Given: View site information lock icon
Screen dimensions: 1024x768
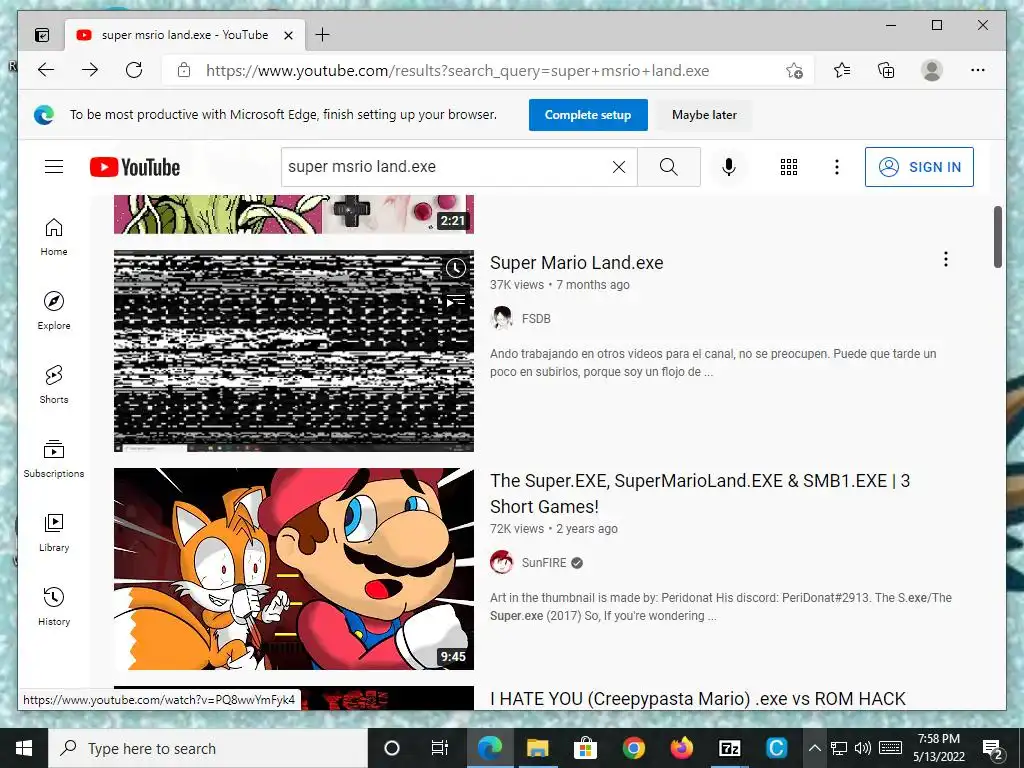Looking at the screenshot, I should (184, 70).
